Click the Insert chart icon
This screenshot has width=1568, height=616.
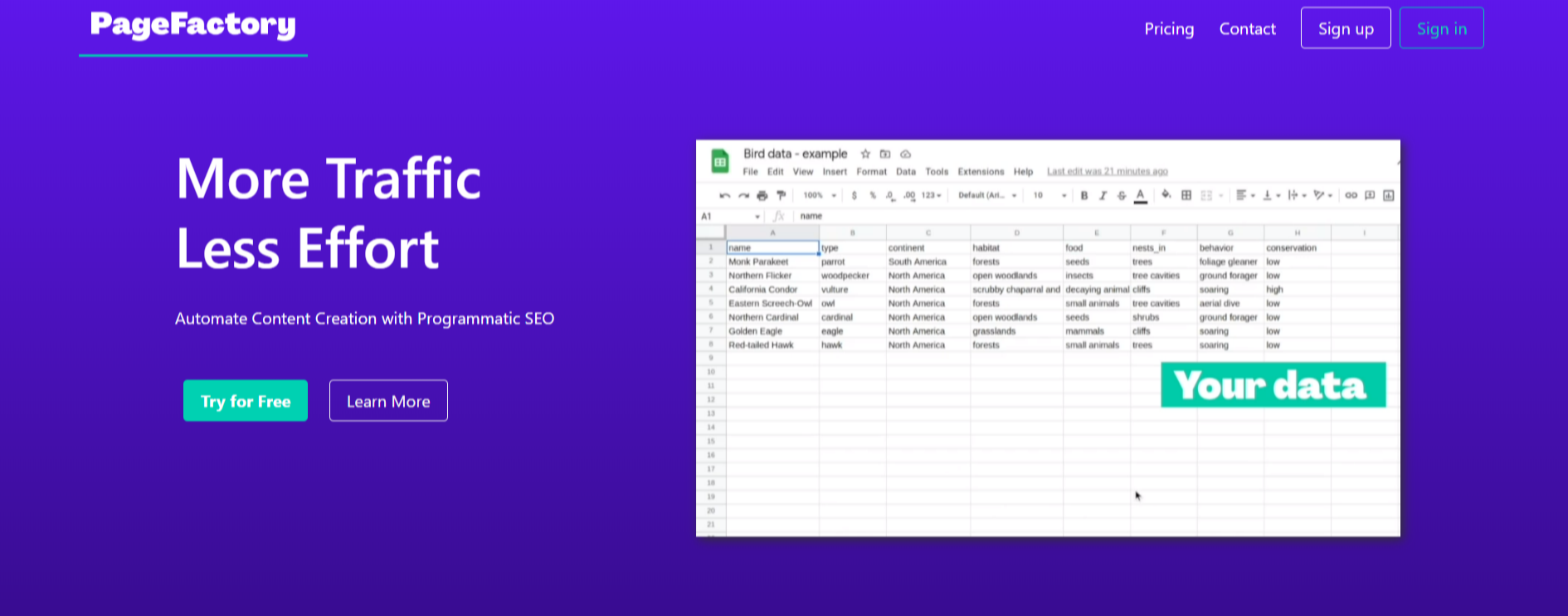[x=1389, y=195]
